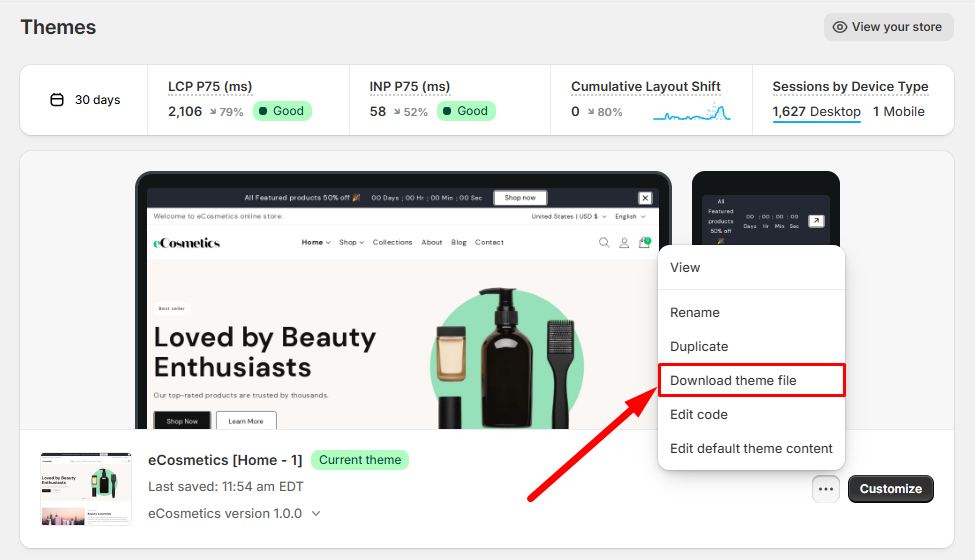
Task: Expand eCosmetics version 1.0.0 chevron
Action: [x=316, y=514]
